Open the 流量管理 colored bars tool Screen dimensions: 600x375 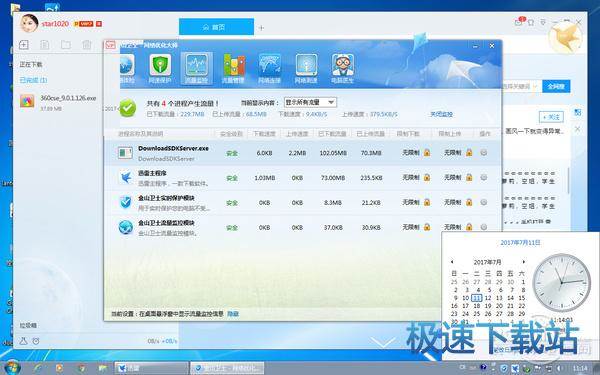pos(234,69)
